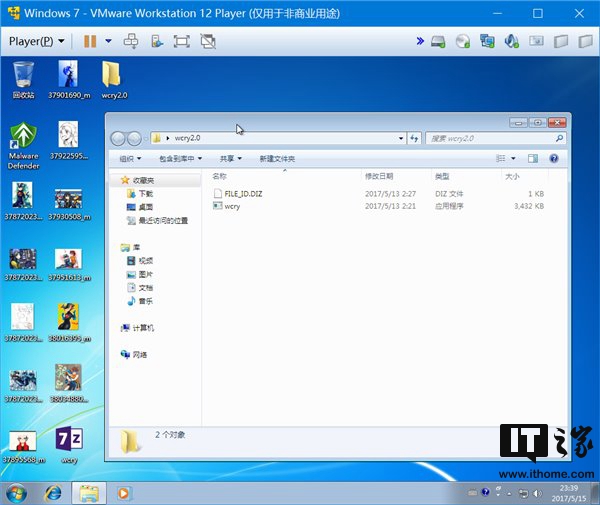The height and width of the screenshot is (505, 600).
Task: Pause the VM with the VMware pause button
Action: tap(90, 41)
